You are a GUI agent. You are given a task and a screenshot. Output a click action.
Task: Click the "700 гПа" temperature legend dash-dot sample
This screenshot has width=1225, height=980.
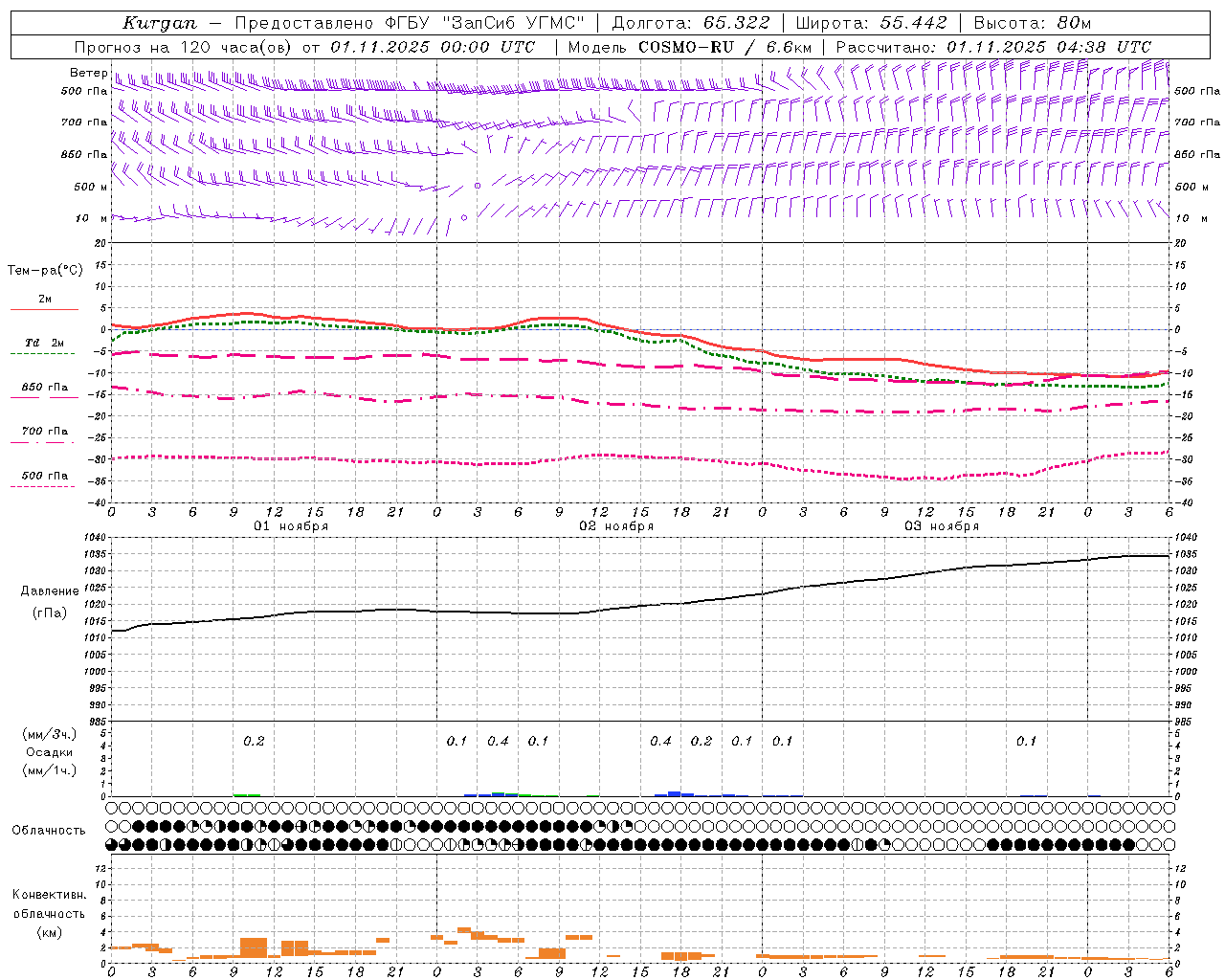point(44,442)
